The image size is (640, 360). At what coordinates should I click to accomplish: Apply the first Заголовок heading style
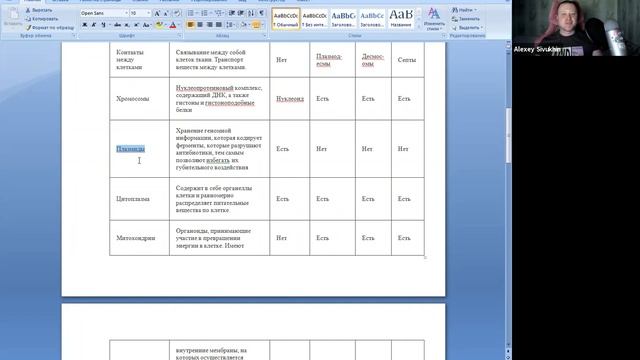tap(343, 19)
